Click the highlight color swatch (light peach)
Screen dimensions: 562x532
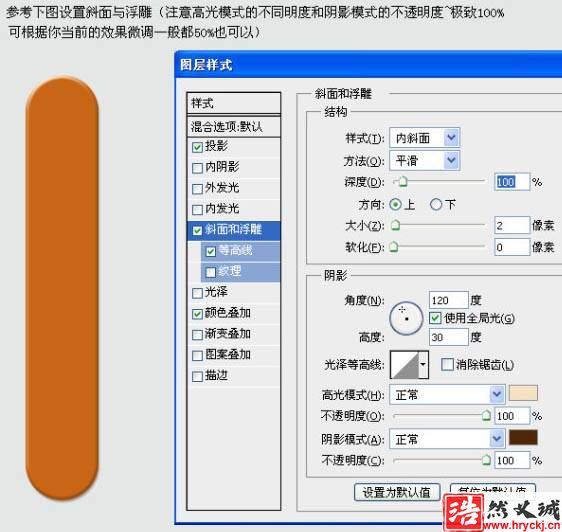pos(523,393)
